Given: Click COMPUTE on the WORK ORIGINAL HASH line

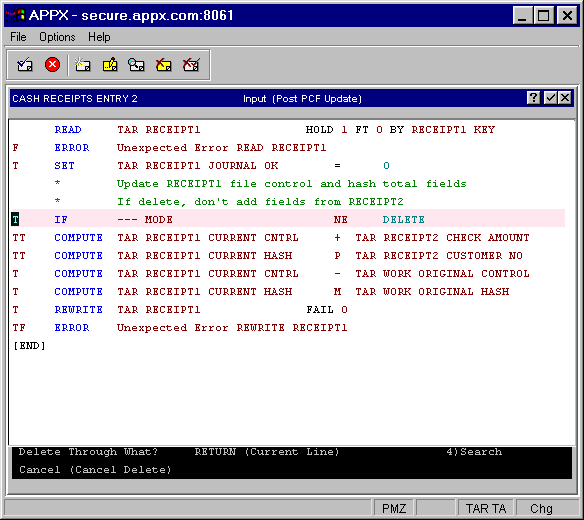Looking at the screenshot, I should [78, 291].
